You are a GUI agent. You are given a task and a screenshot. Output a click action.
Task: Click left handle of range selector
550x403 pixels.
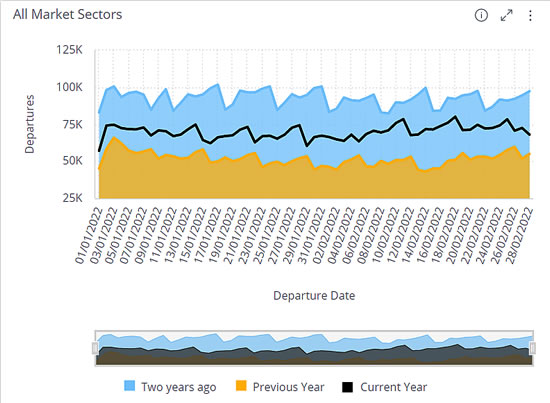click(95, 348)
